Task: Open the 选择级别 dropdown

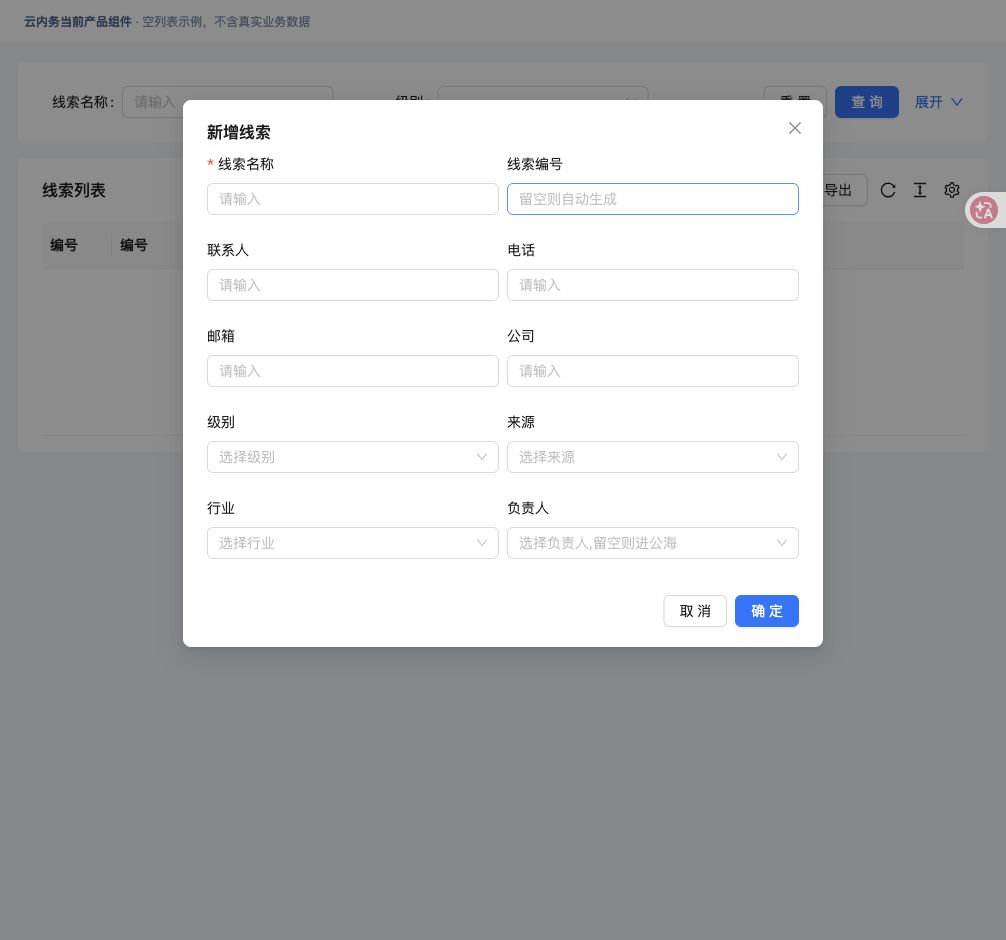Action: 352,457
